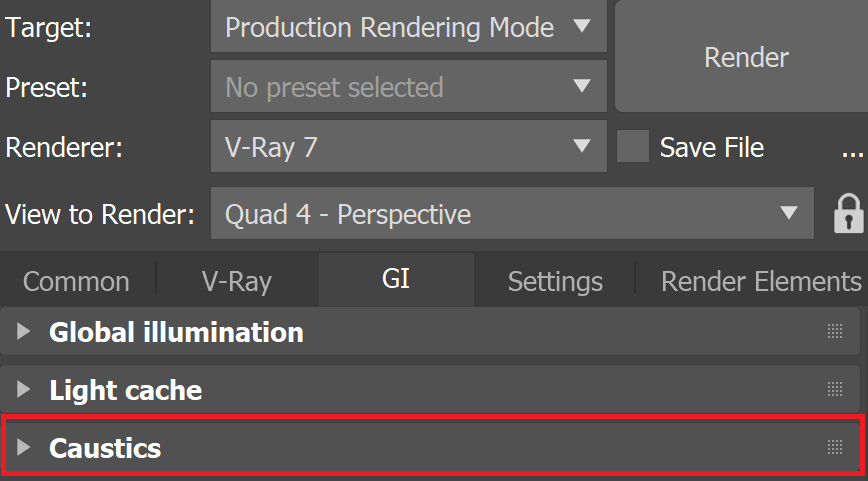Click the ellipsis browse button next to Save File
This screenshot has width=868, height=481.
tap(852, 152)
